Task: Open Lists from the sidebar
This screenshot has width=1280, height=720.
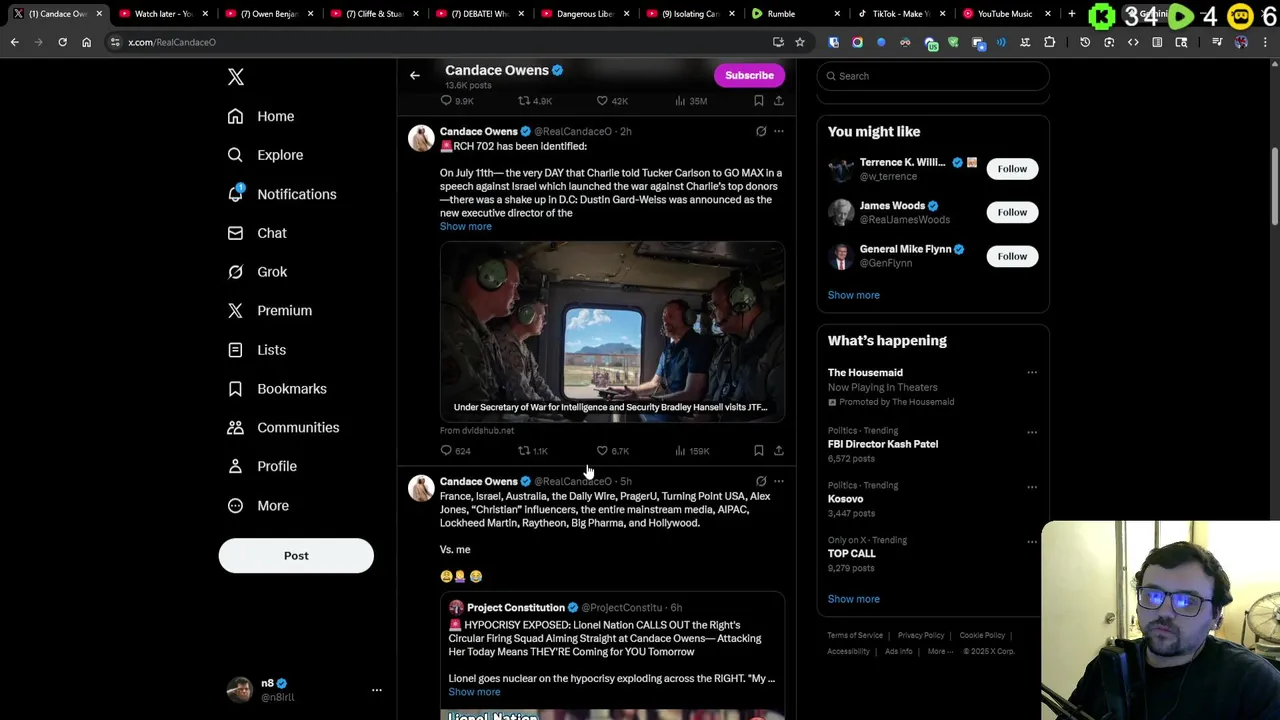Action: point(257,350)
